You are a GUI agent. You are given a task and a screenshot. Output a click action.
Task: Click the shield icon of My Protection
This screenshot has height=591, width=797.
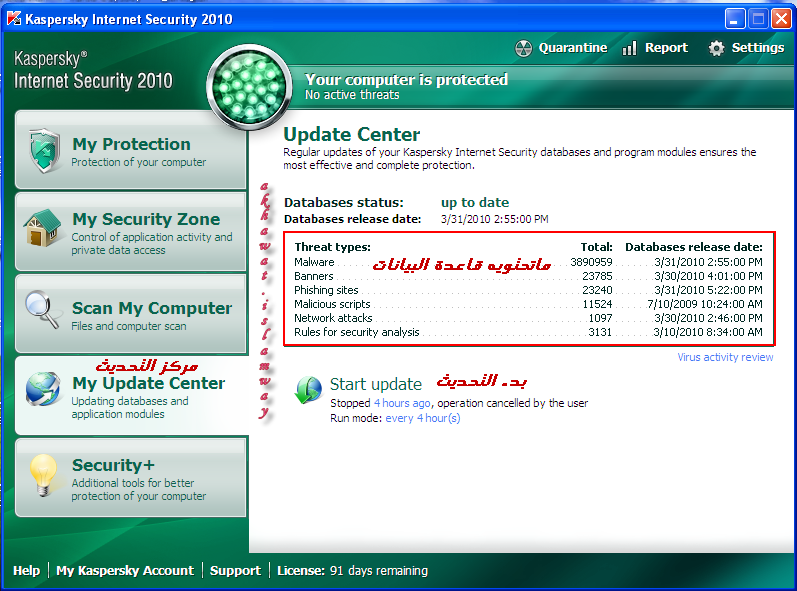pyautogui.click(x=45, y=150)
